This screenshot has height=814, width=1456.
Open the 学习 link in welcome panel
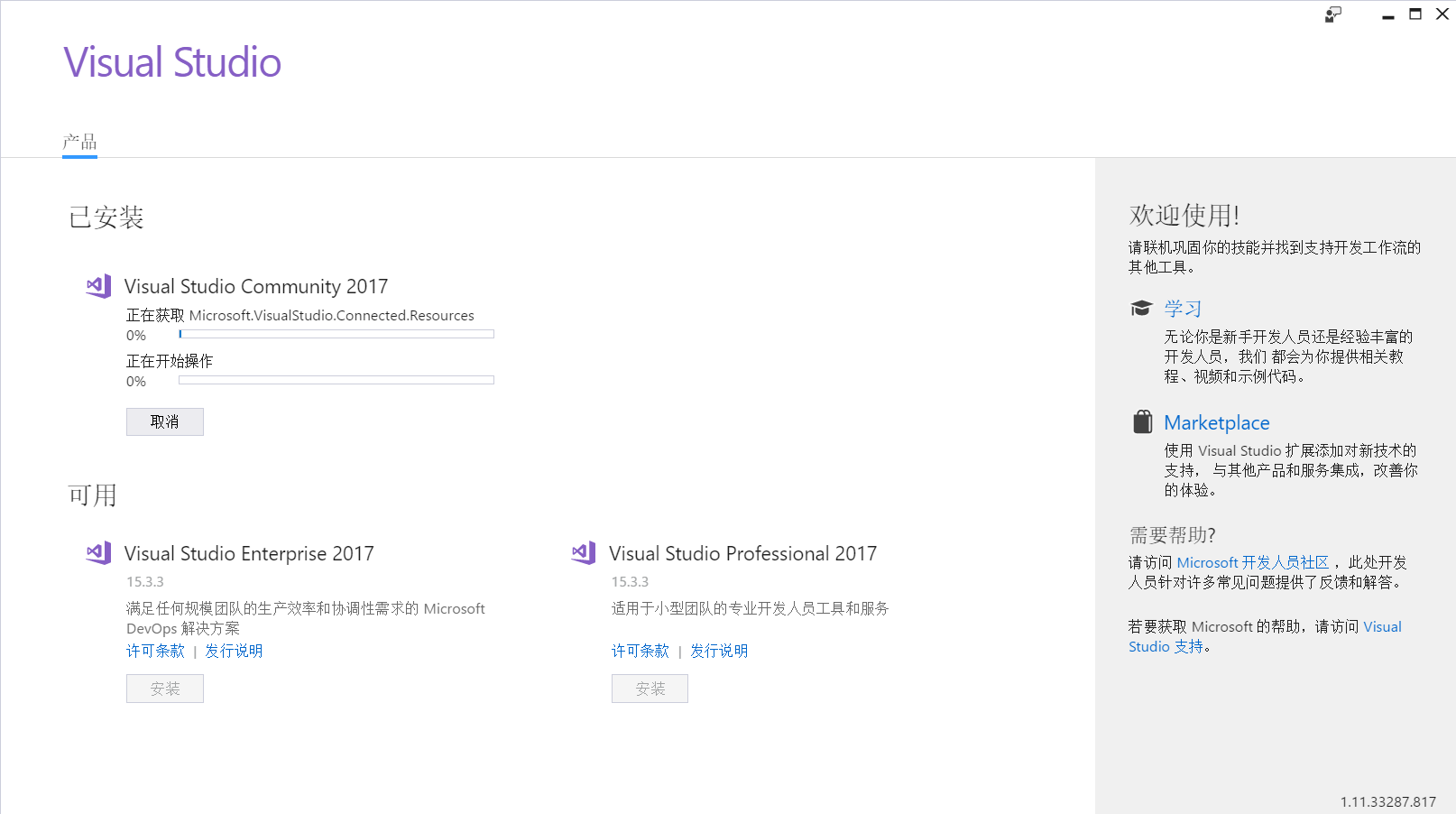pyautogui.click(x=1183, y=309)
